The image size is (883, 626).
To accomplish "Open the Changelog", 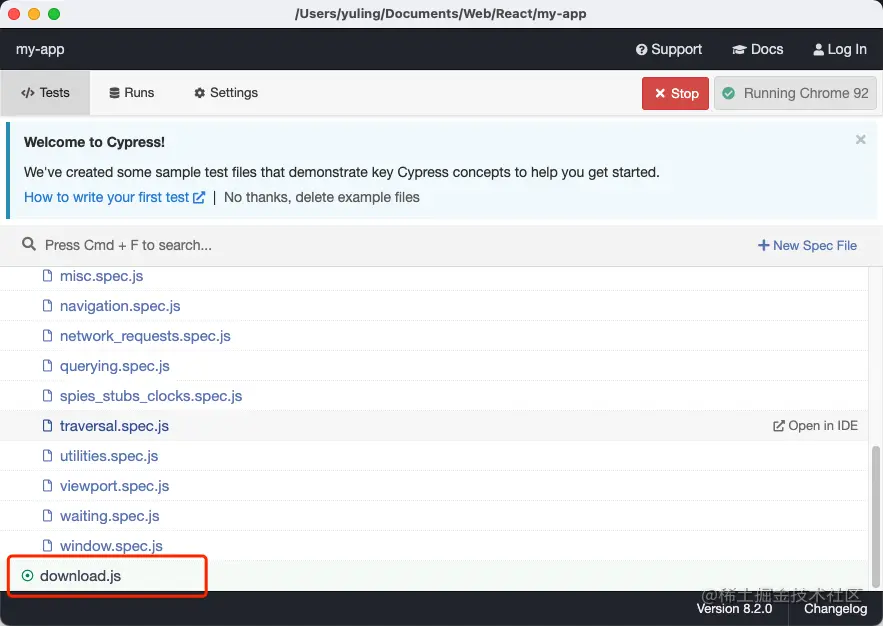I will 836,609.
